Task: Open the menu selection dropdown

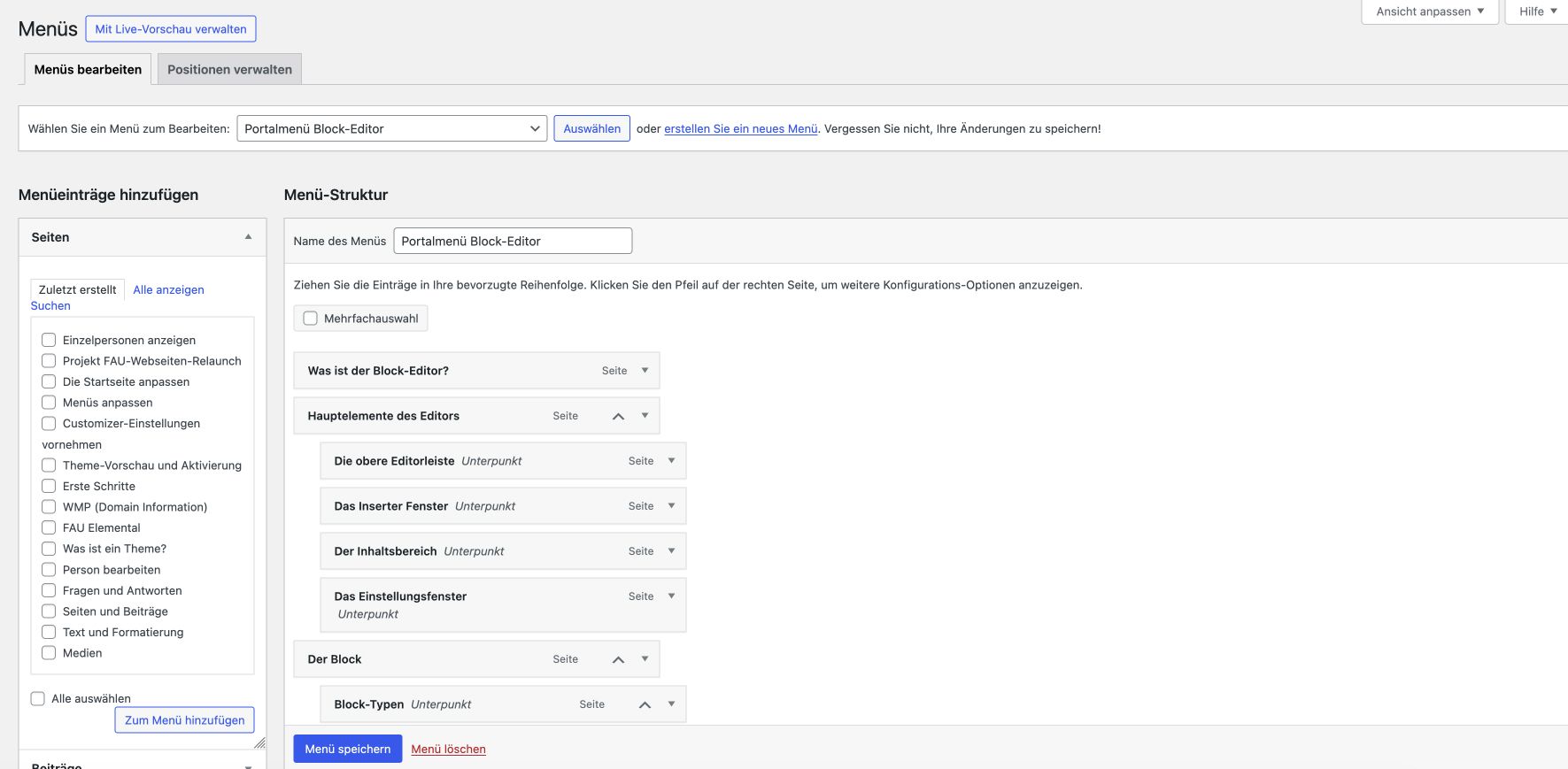Action: 391,129
